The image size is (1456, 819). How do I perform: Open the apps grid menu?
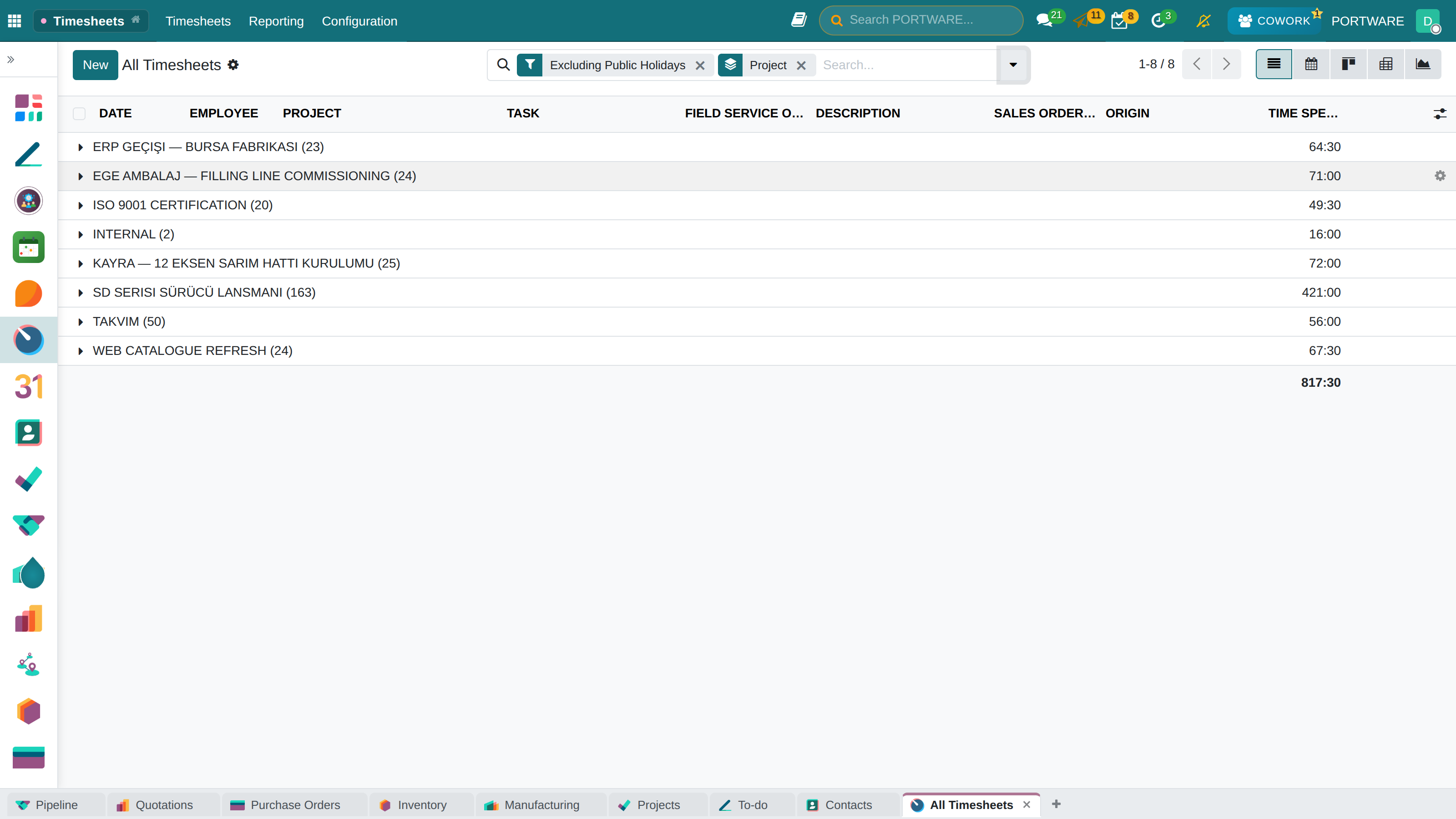(x=15, y=21)
